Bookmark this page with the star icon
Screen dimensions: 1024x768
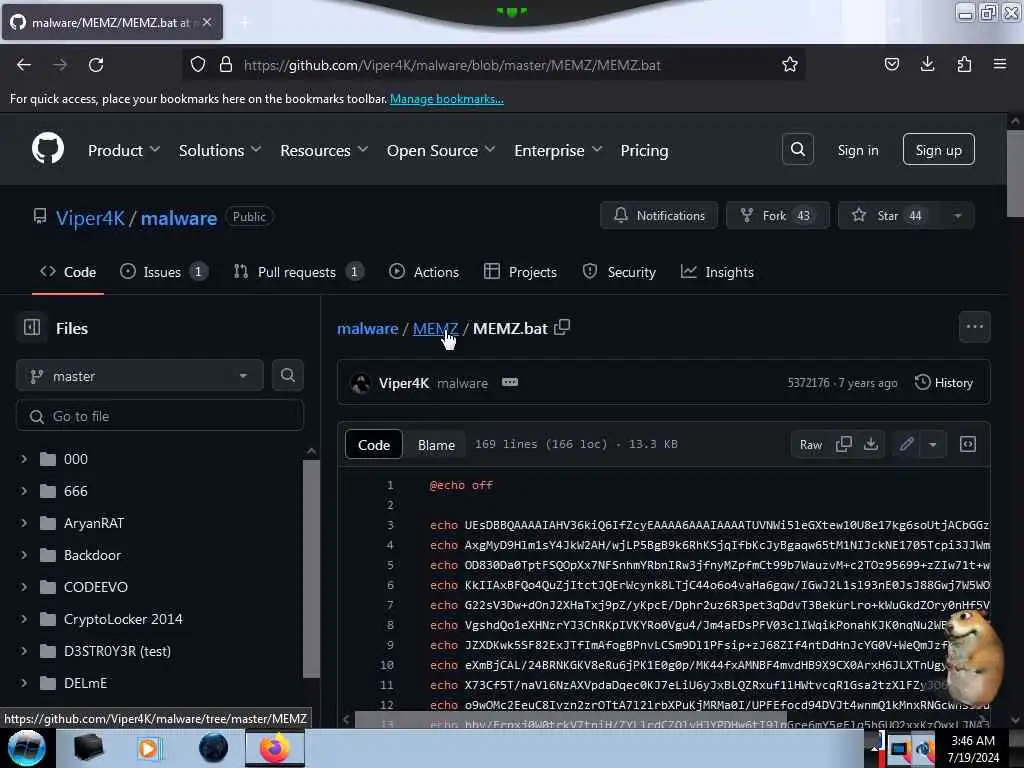[790, 65]
